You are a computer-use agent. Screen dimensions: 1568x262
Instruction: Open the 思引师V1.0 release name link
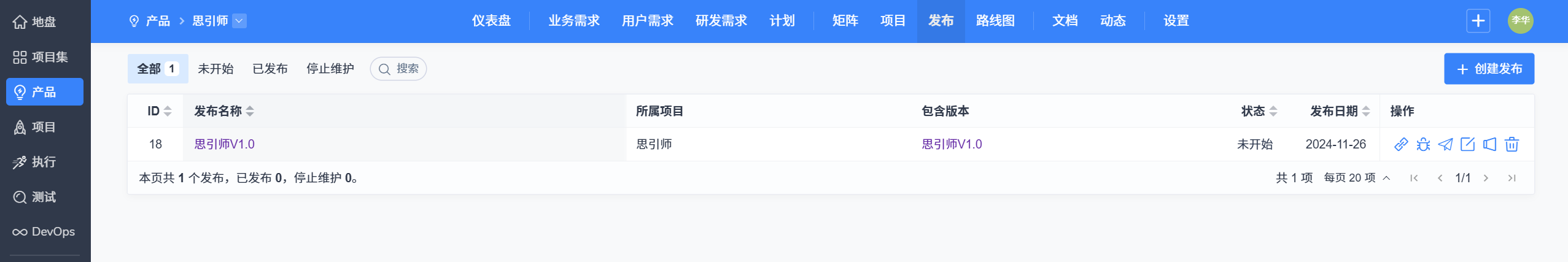pos(224,144)
